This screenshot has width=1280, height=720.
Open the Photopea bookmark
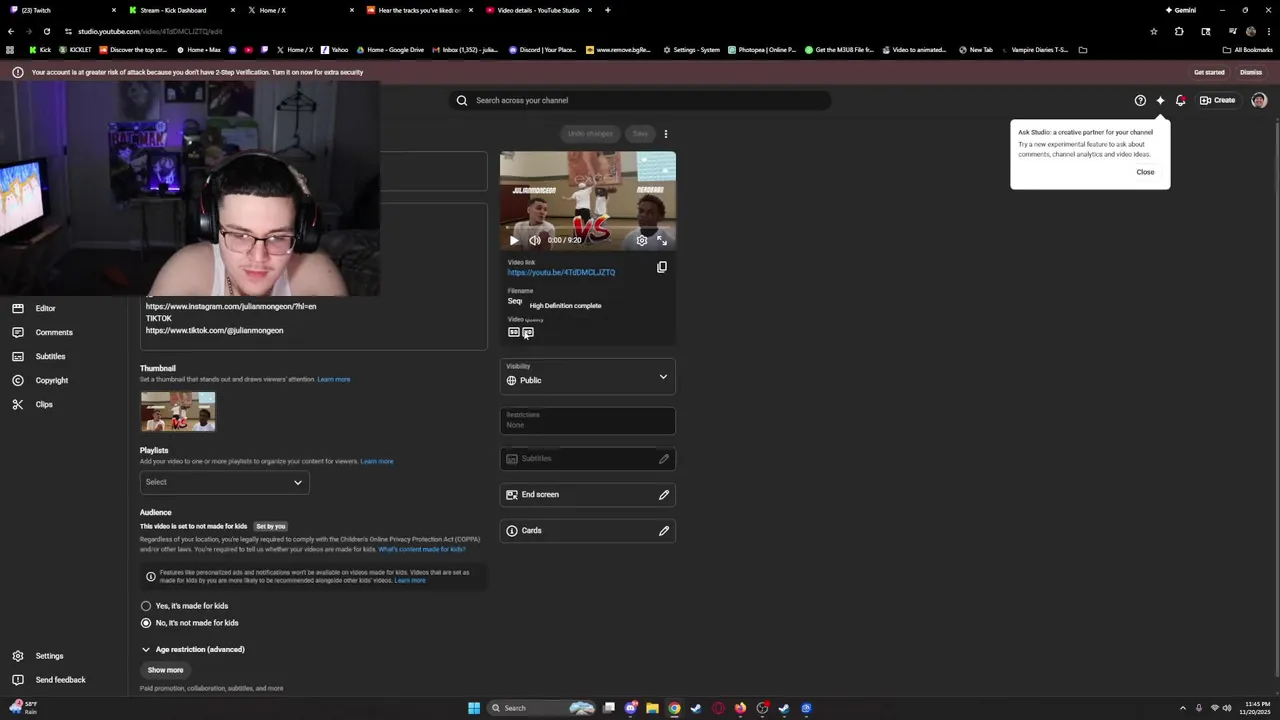click(x=763, y=50)
